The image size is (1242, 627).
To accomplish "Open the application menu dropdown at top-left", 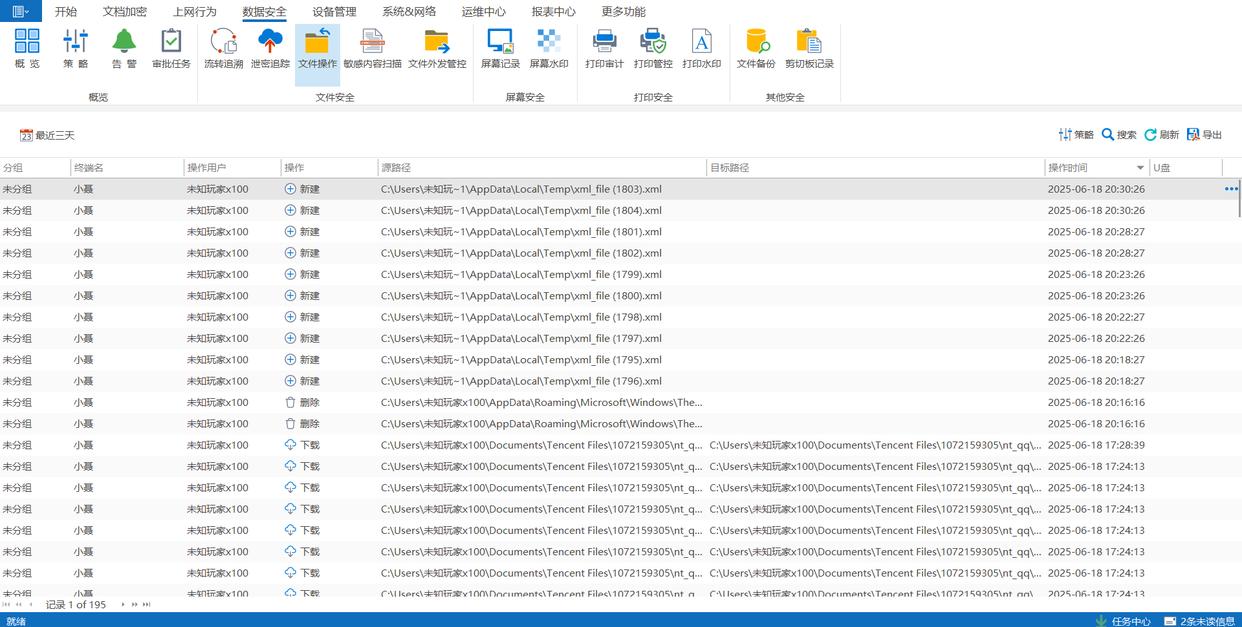I will pyautogui.click(x=20, y=12).
